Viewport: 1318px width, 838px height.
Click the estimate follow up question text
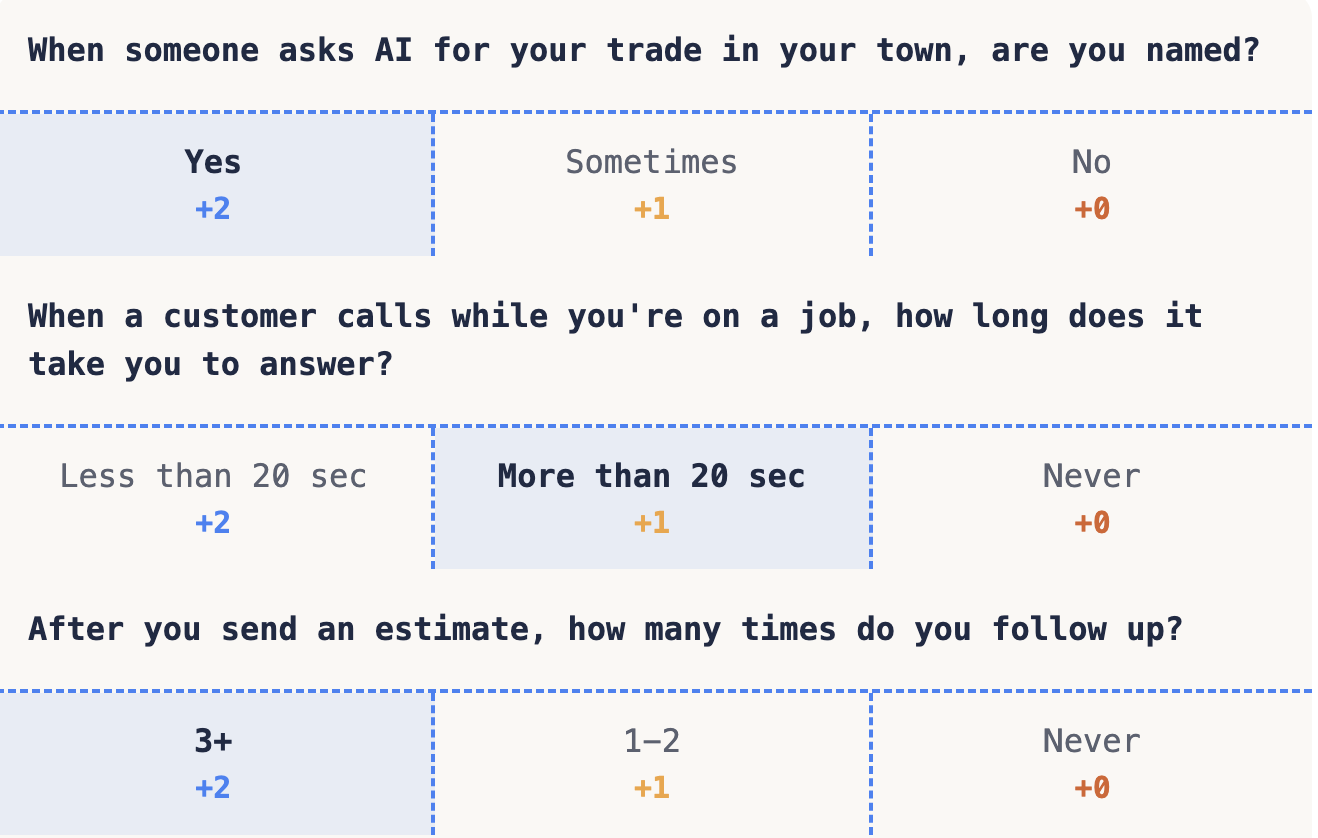606,629
